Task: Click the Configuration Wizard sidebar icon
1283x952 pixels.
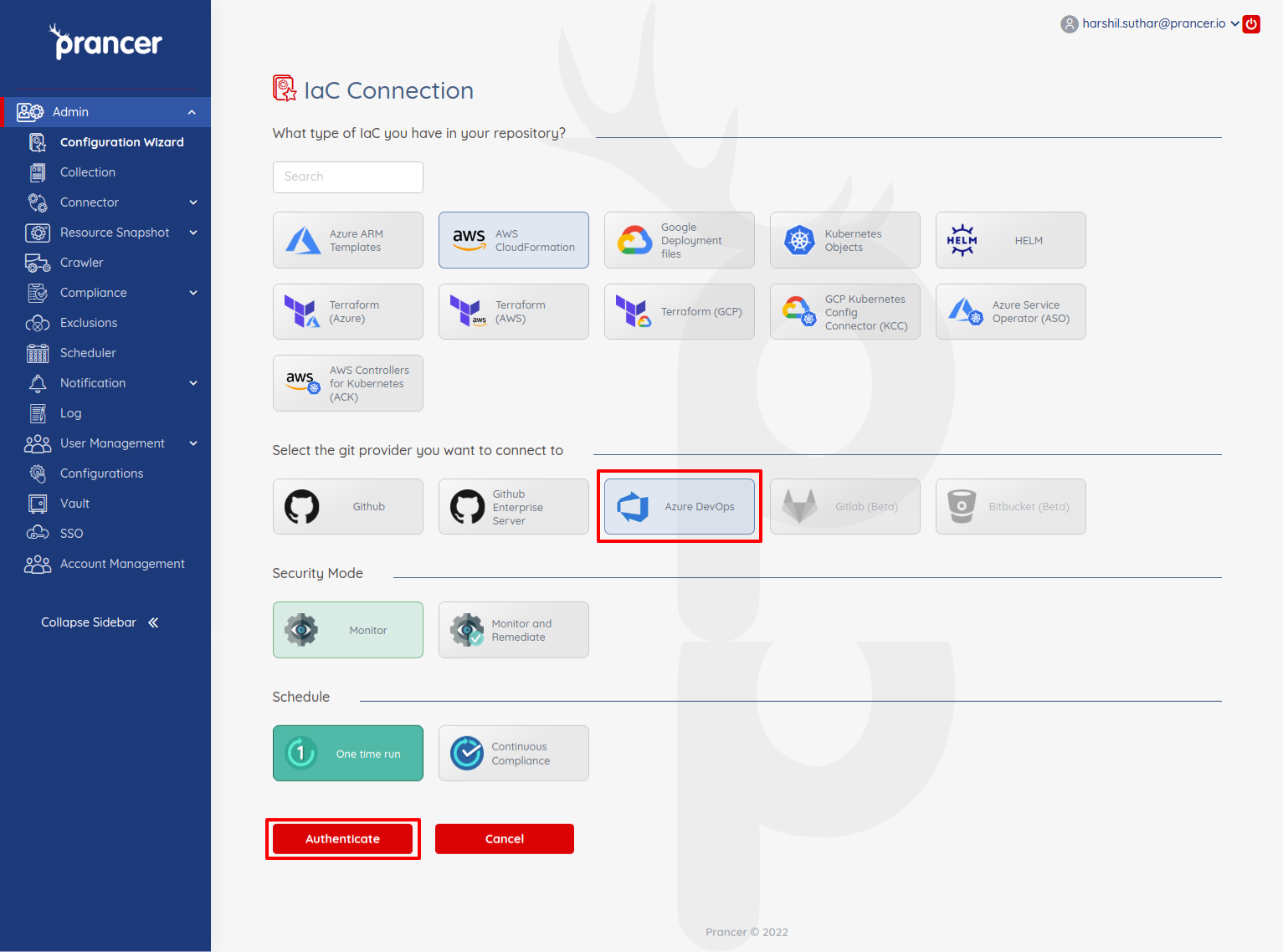Action: (x=38, y=142)
